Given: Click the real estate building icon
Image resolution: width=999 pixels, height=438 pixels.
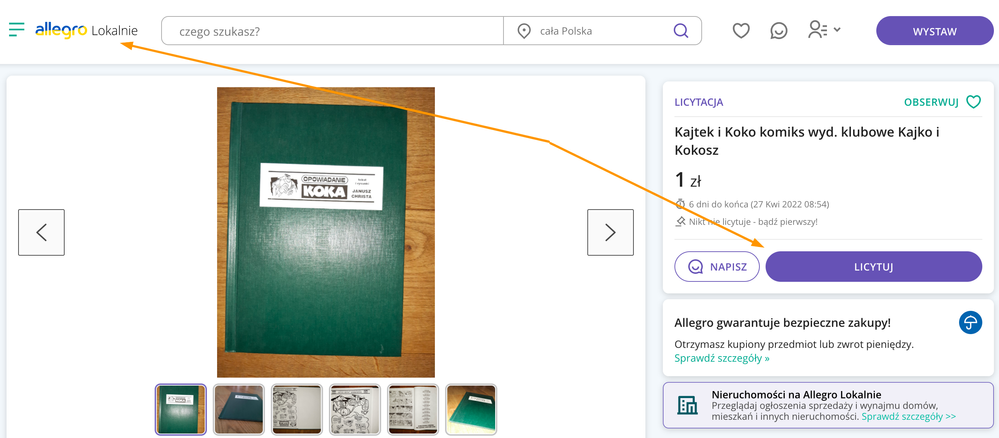Looking at the screenshot, I should [688, 404].
